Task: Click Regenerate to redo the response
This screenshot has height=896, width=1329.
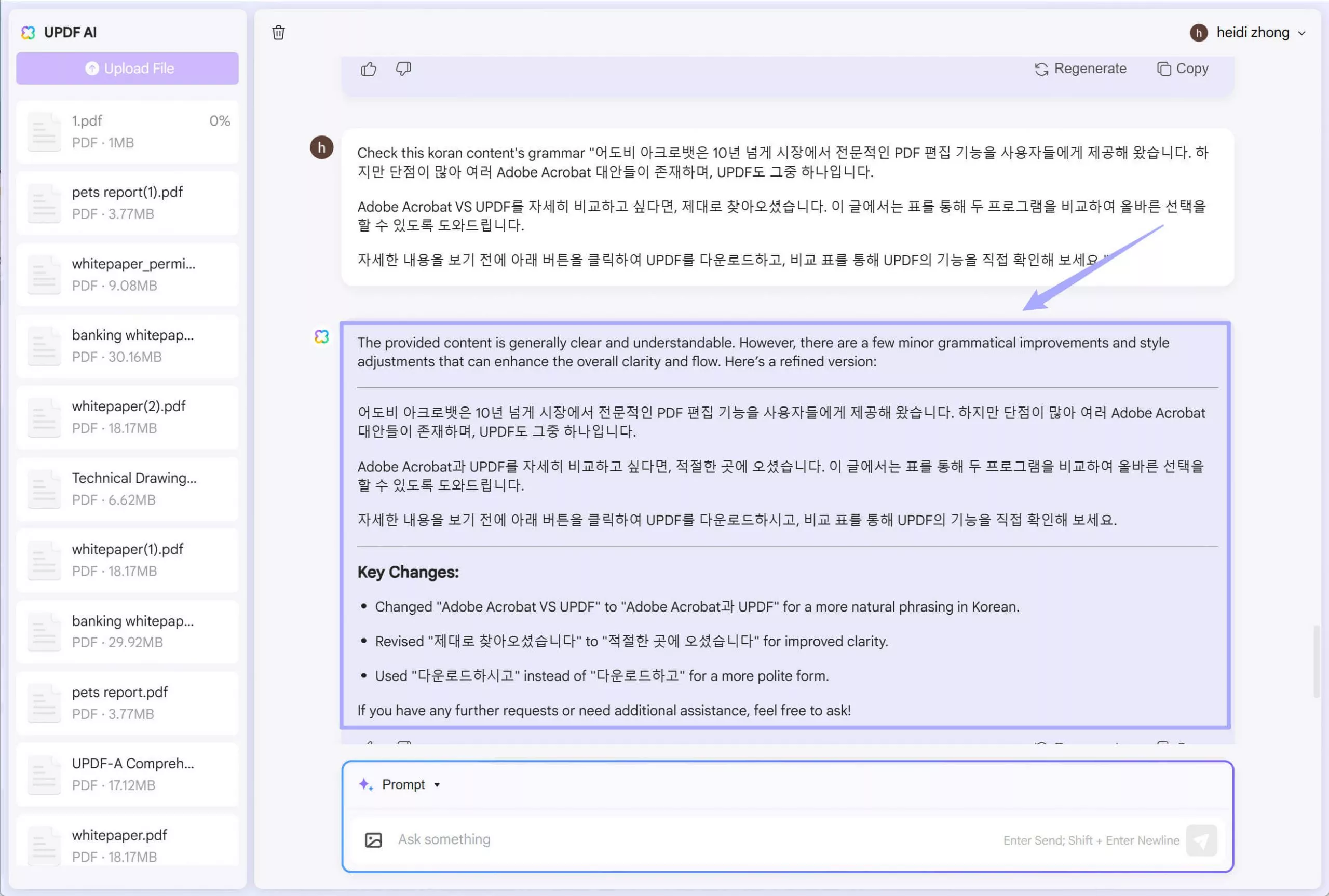Action: [x=1080, y=68]
